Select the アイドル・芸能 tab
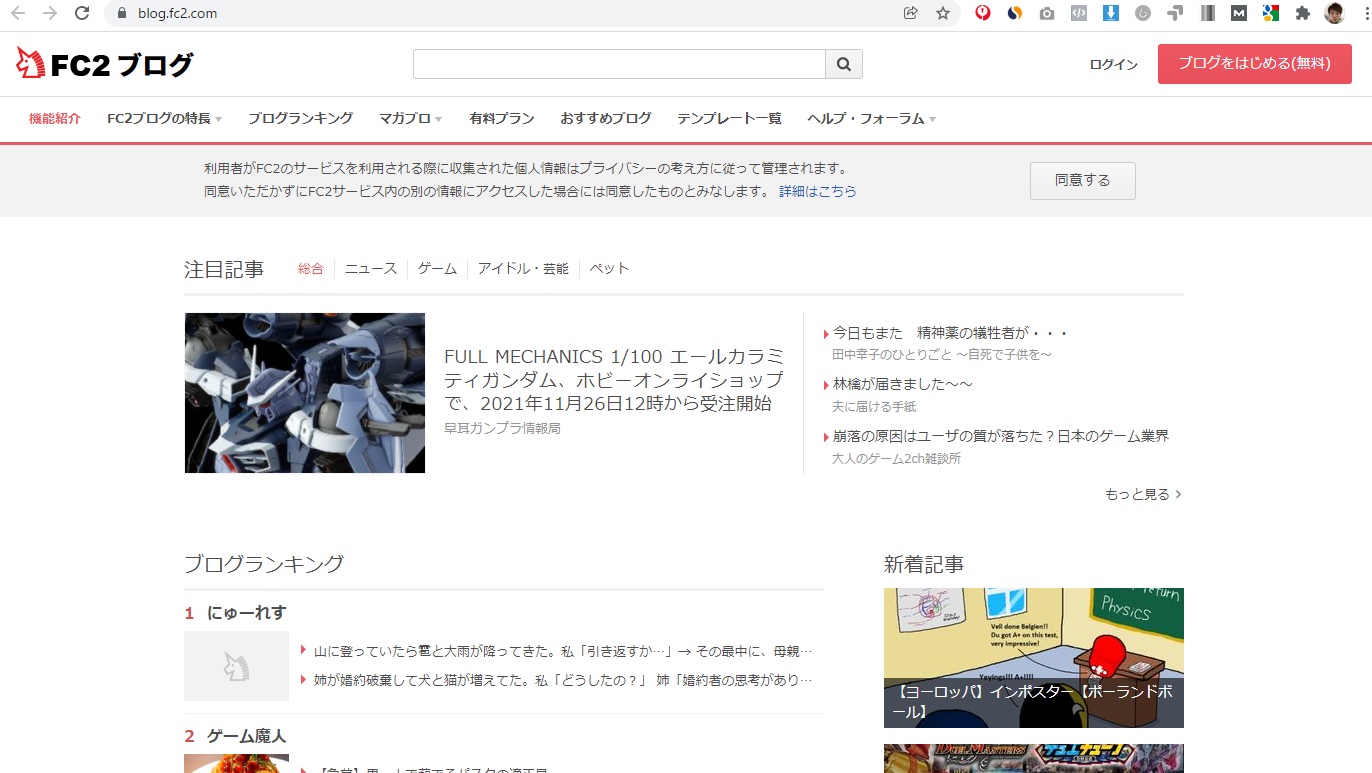 pos(523,269)
